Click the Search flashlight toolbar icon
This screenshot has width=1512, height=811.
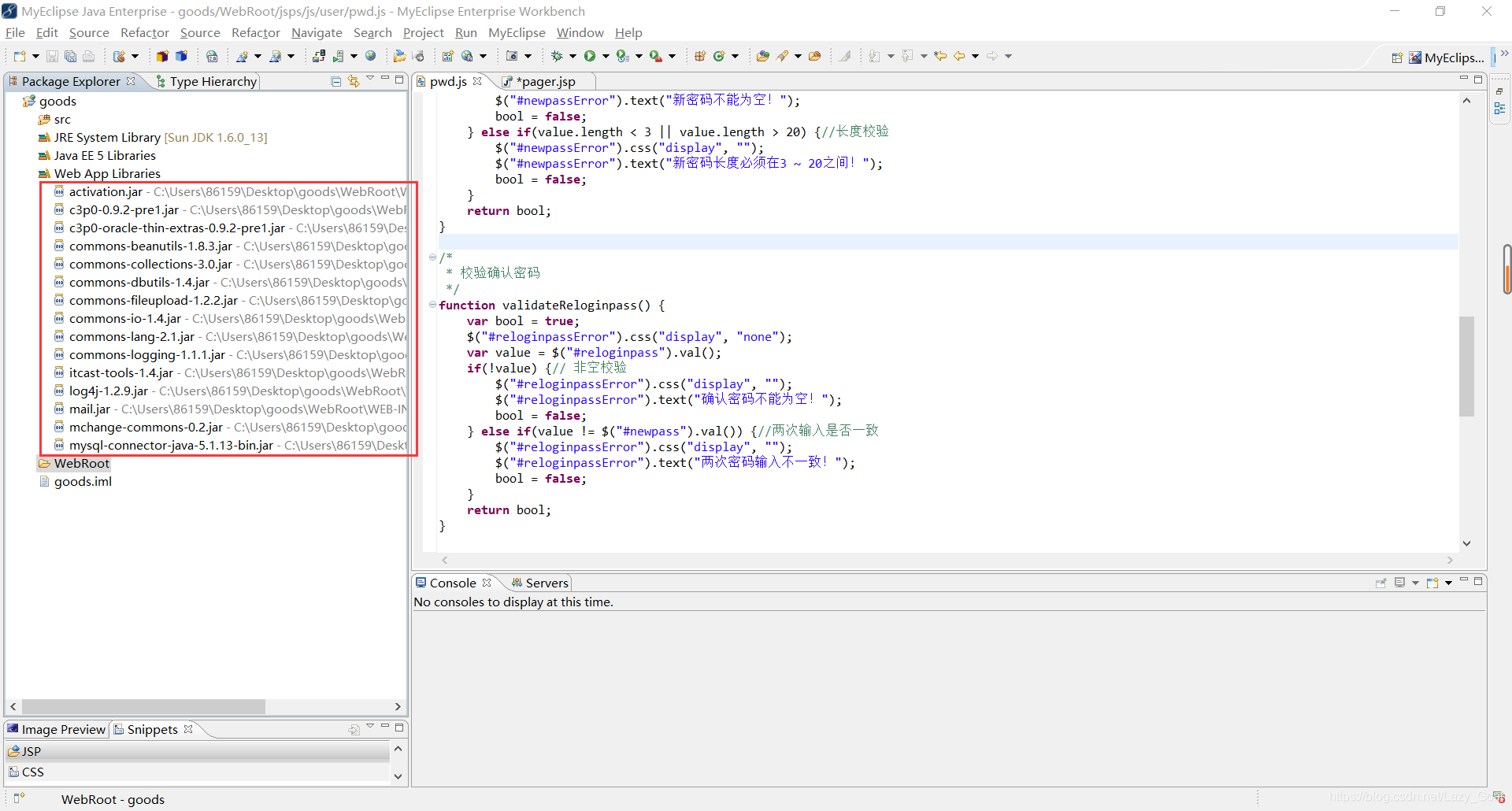click(782, 56)
